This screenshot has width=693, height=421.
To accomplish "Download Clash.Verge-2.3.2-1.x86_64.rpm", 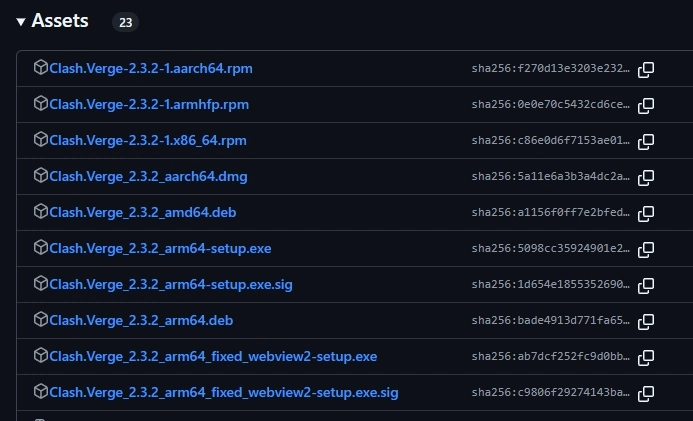I will coord(148,140).
